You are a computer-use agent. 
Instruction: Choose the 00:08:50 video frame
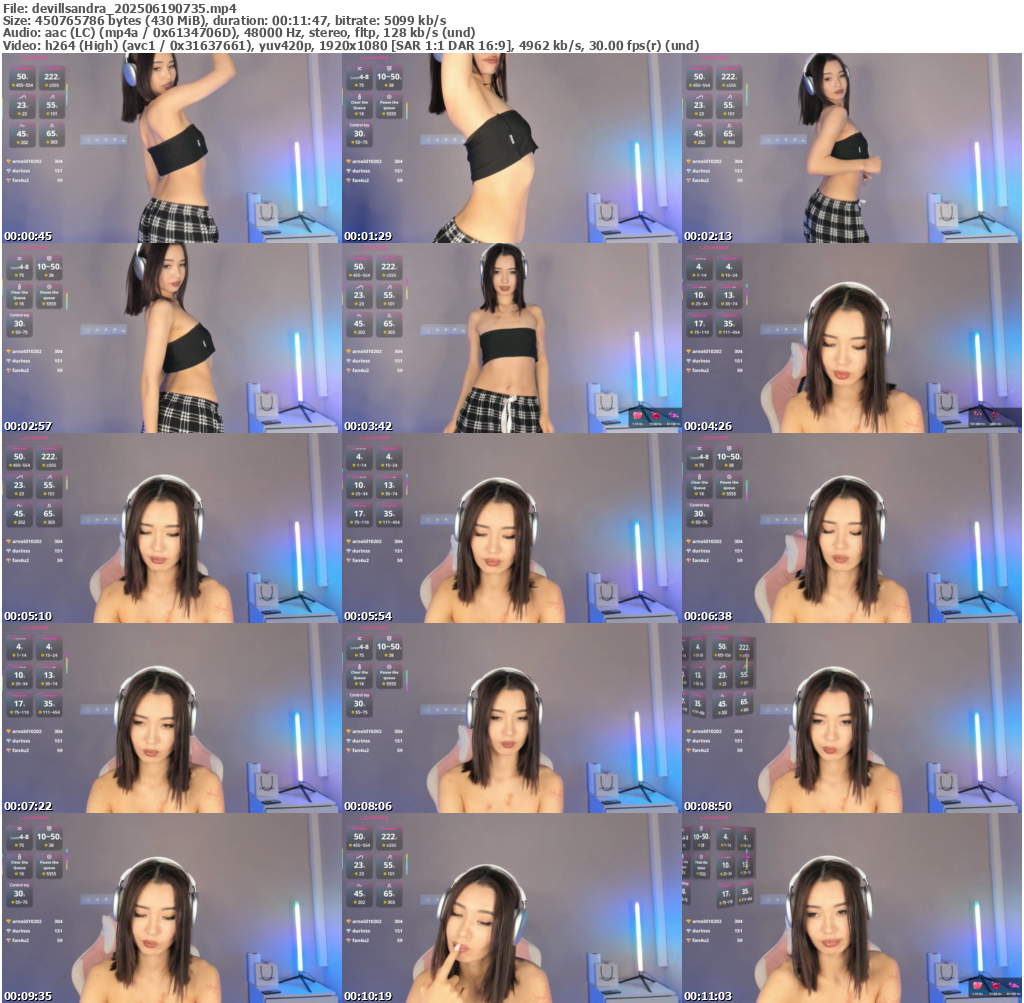point(852,718)
